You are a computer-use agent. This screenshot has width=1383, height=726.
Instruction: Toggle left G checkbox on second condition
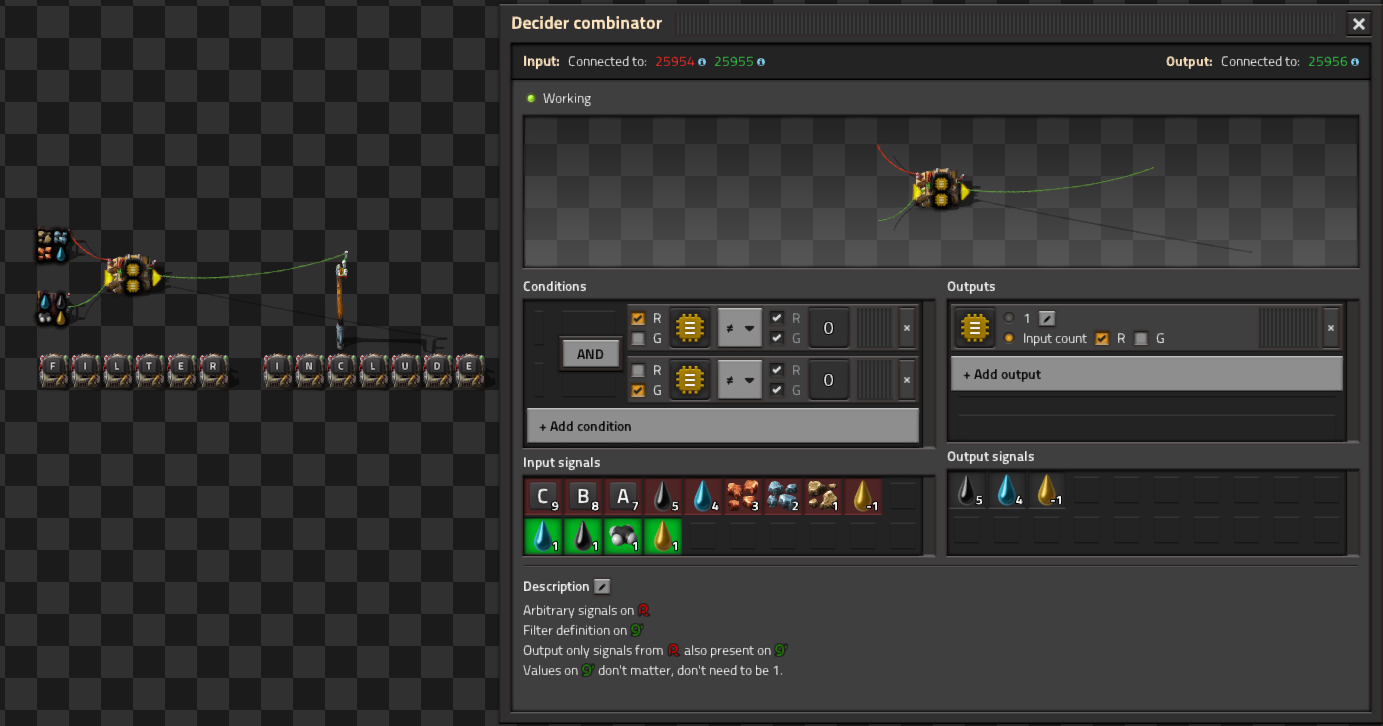point(638,390)
